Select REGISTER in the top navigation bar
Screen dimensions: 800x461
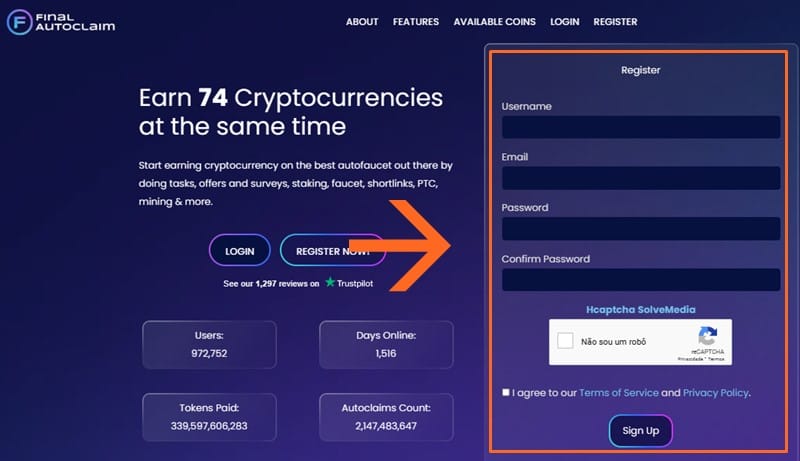tap(615, 22)
